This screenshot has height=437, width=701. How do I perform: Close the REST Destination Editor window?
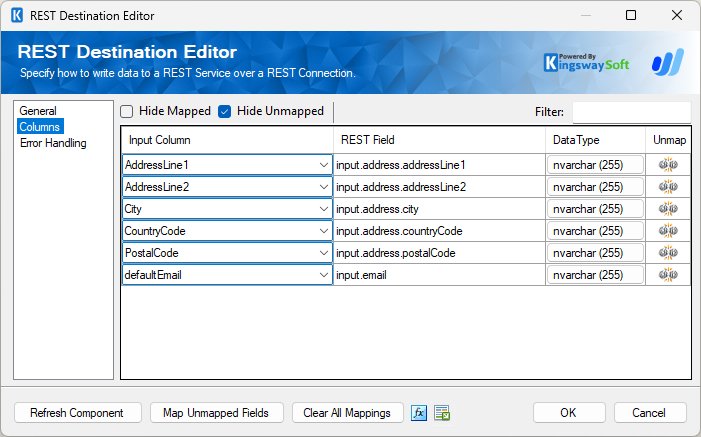point(677,15)
